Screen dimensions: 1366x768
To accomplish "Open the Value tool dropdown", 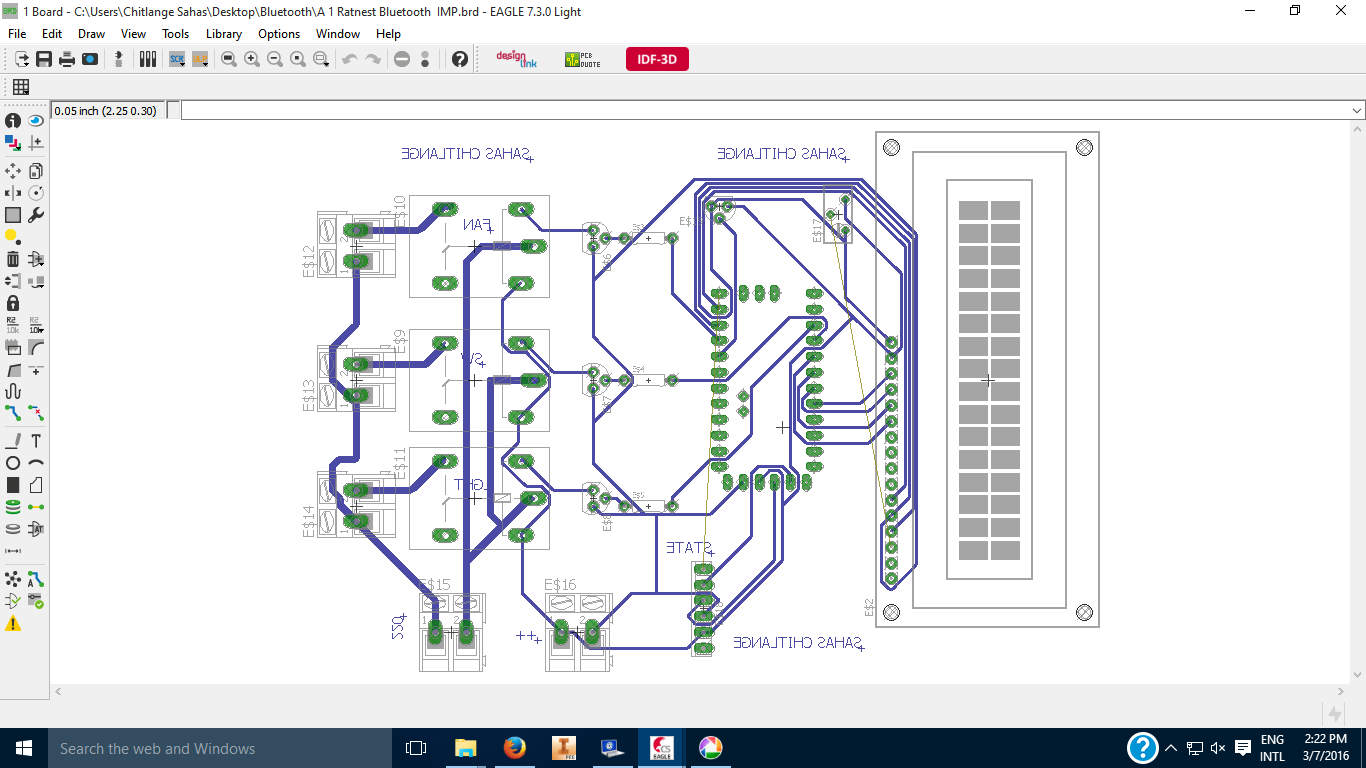I will click(x=36, y=324).
